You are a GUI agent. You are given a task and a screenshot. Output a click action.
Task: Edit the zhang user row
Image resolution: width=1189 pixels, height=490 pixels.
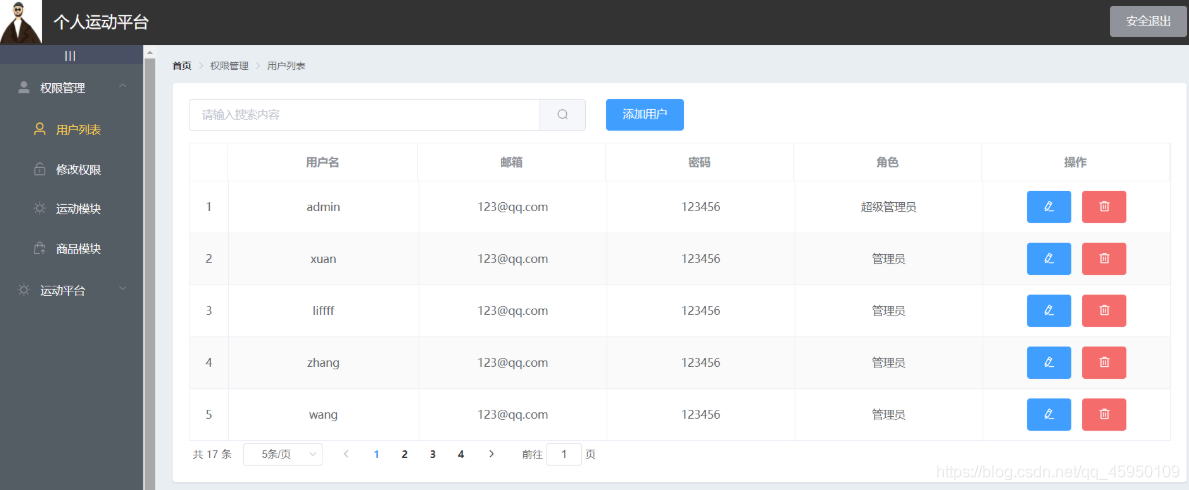tap(1049, 363)
